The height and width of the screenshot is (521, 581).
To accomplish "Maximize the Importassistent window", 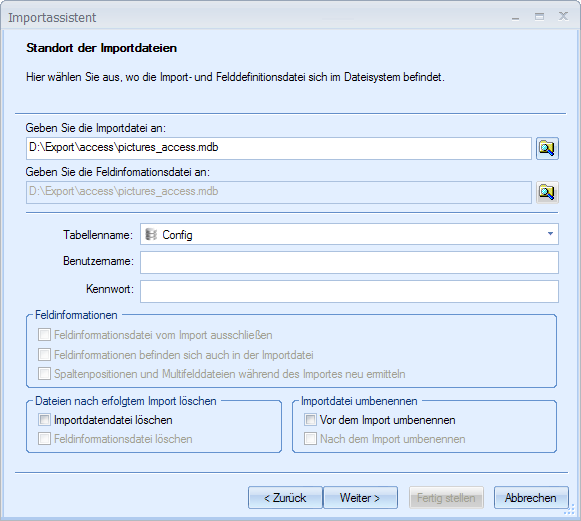I will [540, 17].
